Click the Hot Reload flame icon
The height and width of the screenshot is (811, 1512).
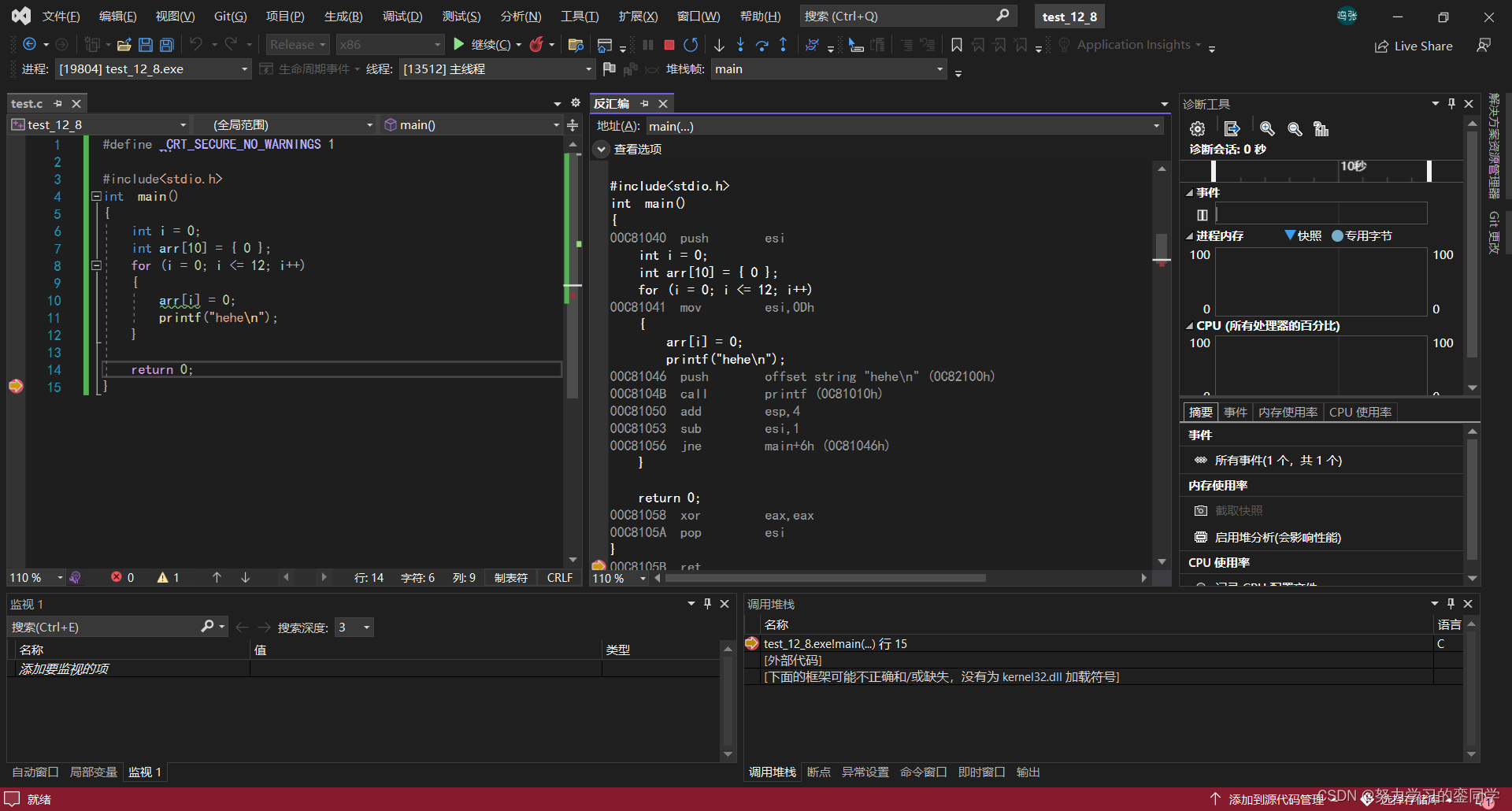(536, 46)
